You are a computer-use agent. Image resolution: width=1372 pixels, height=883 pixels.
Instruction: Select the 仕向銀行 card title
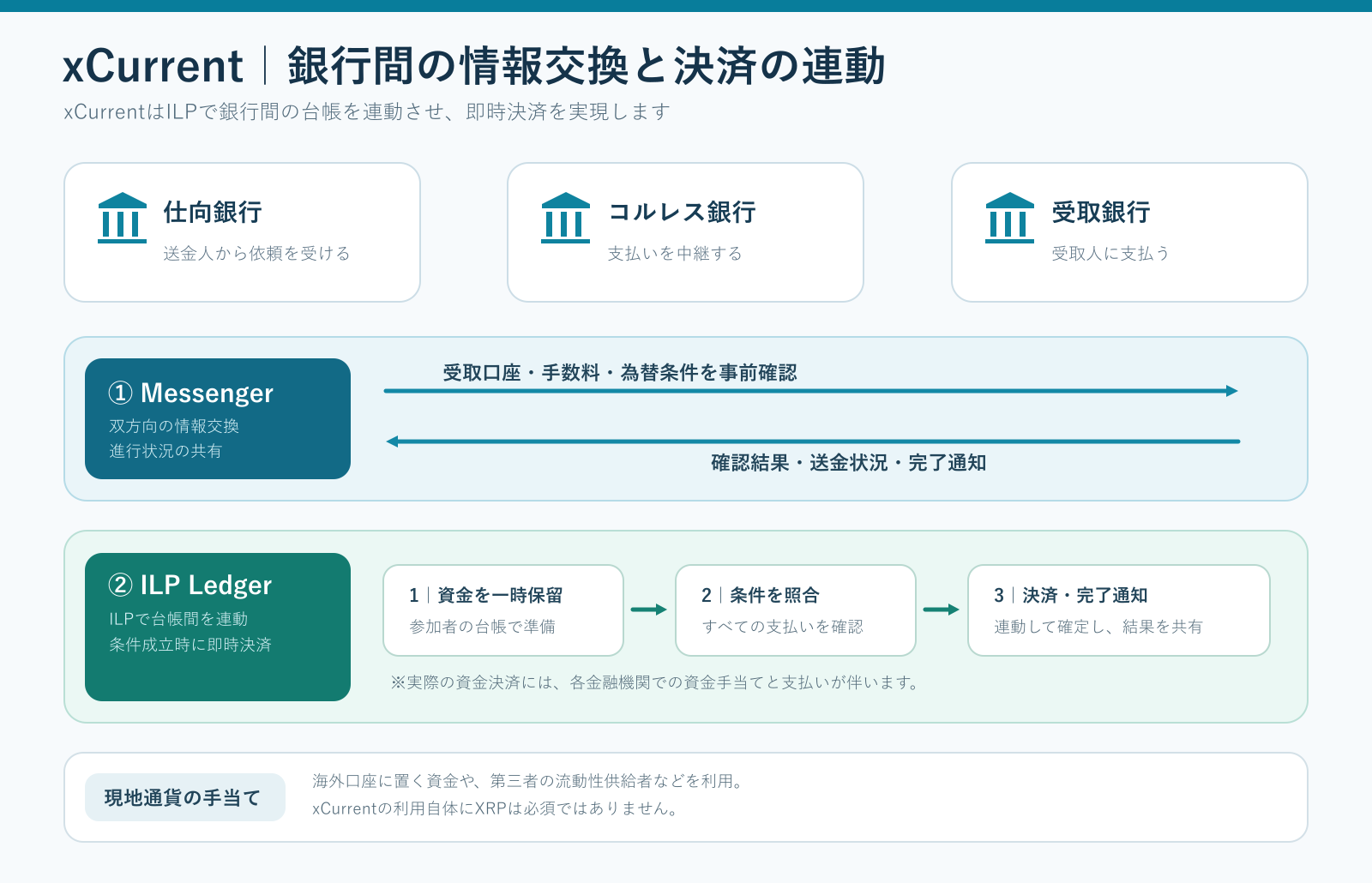pyautogui.click(x=213, y=212)
